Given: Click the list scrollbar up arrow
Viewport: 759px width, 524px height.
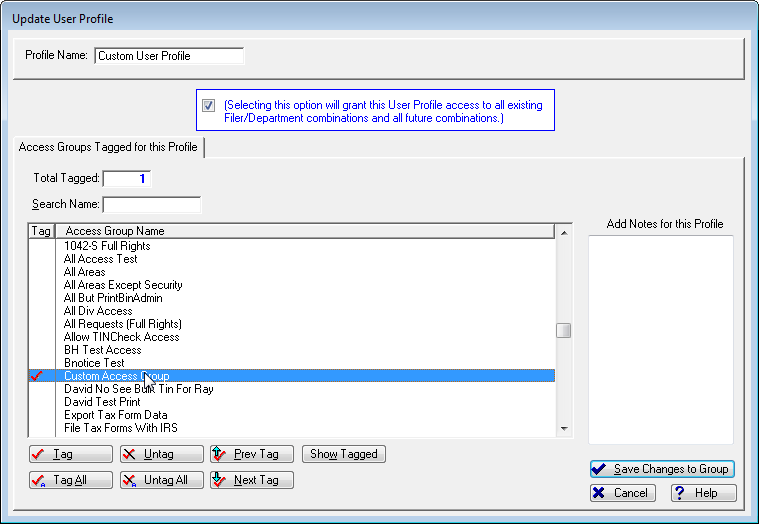Looking at the screenshot, I should 564,233.
